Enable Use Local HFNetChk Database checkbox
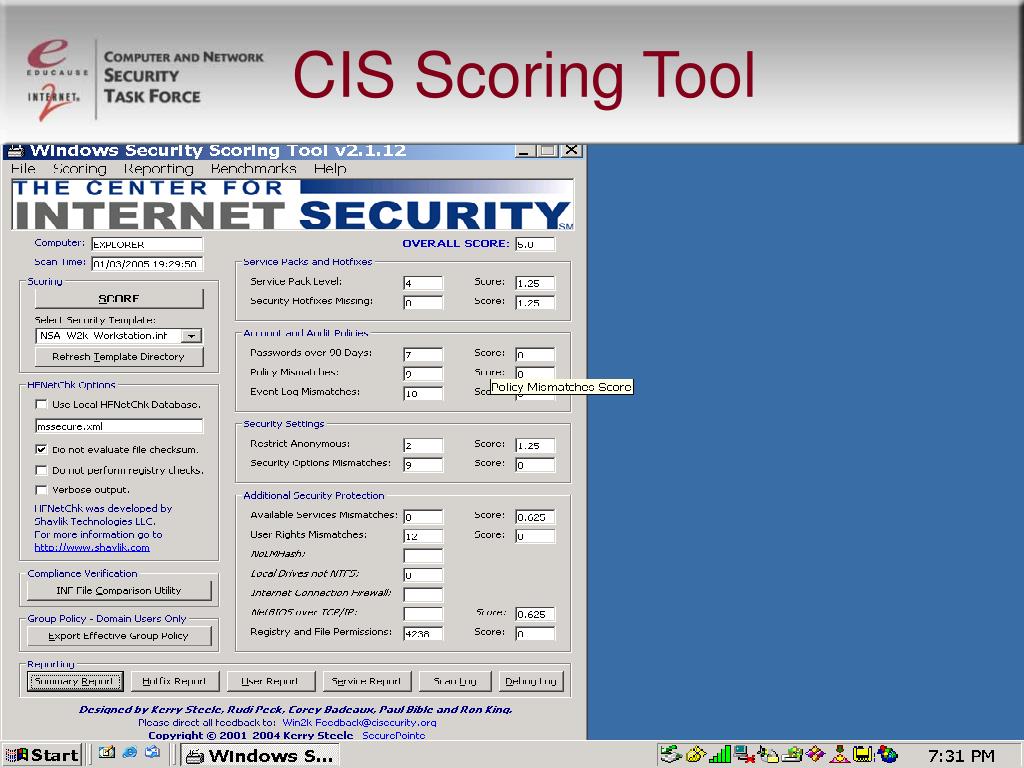This screenshot has height=768, width=1024. [x=41, y=404]
